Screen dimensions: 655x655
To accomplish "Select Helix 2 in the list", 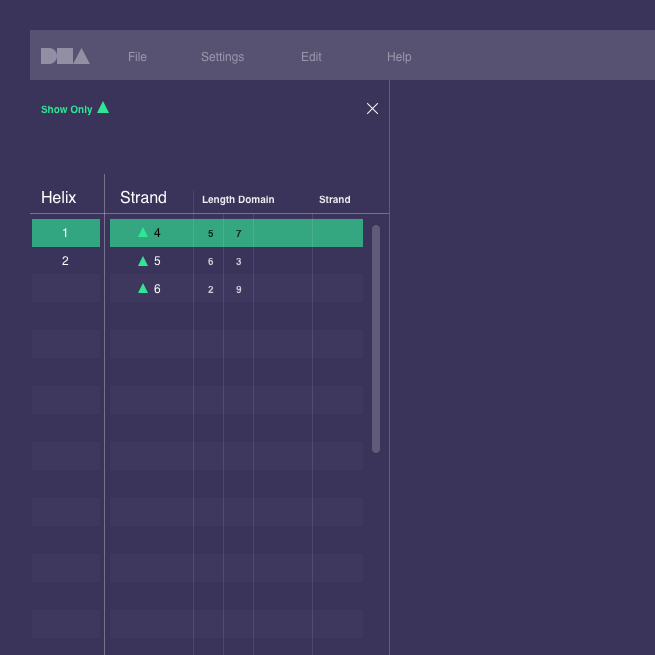I will pyautogui.click(x=66, y=261).
